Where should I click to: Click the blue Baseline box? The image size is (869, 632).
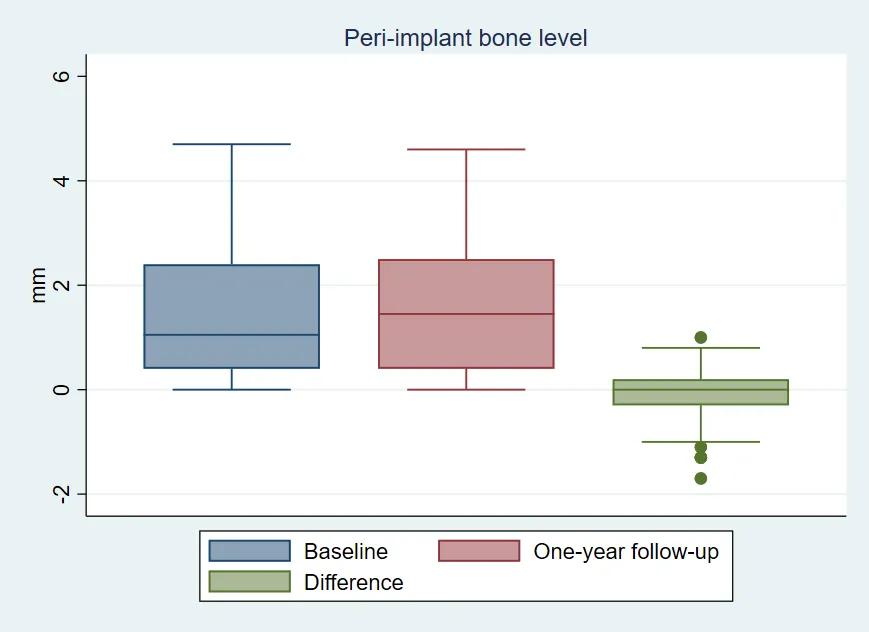coord(232,317)
